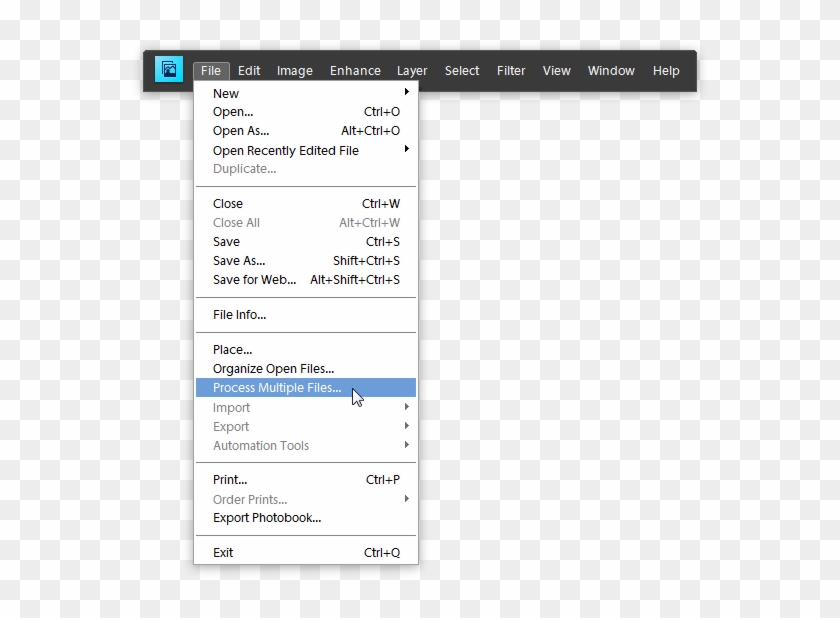
Task: Open the Help menu
Action: coord(666,70)
